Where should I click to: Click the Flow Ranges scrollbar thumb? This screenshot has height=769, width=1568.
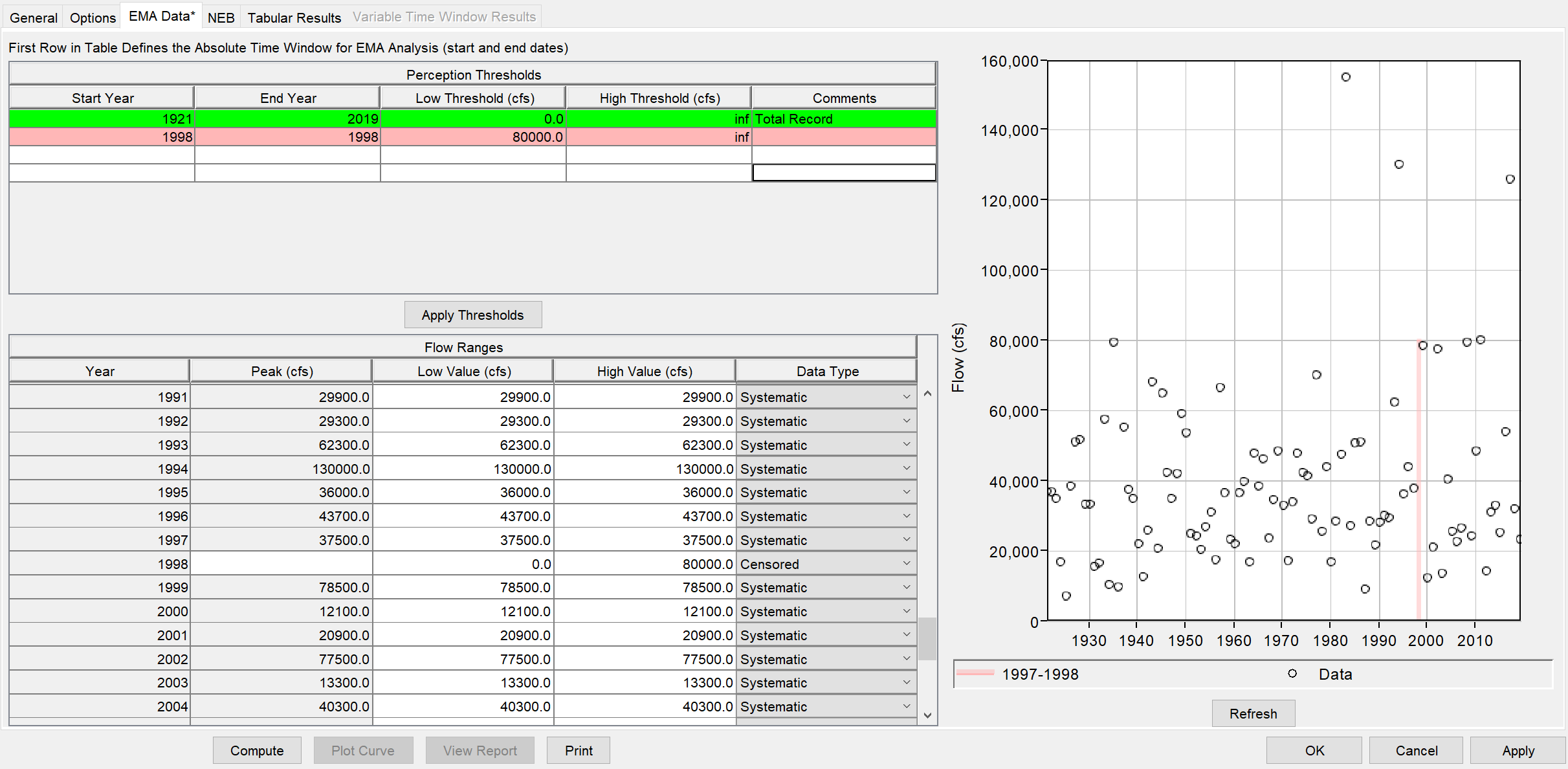coord(927,638)
